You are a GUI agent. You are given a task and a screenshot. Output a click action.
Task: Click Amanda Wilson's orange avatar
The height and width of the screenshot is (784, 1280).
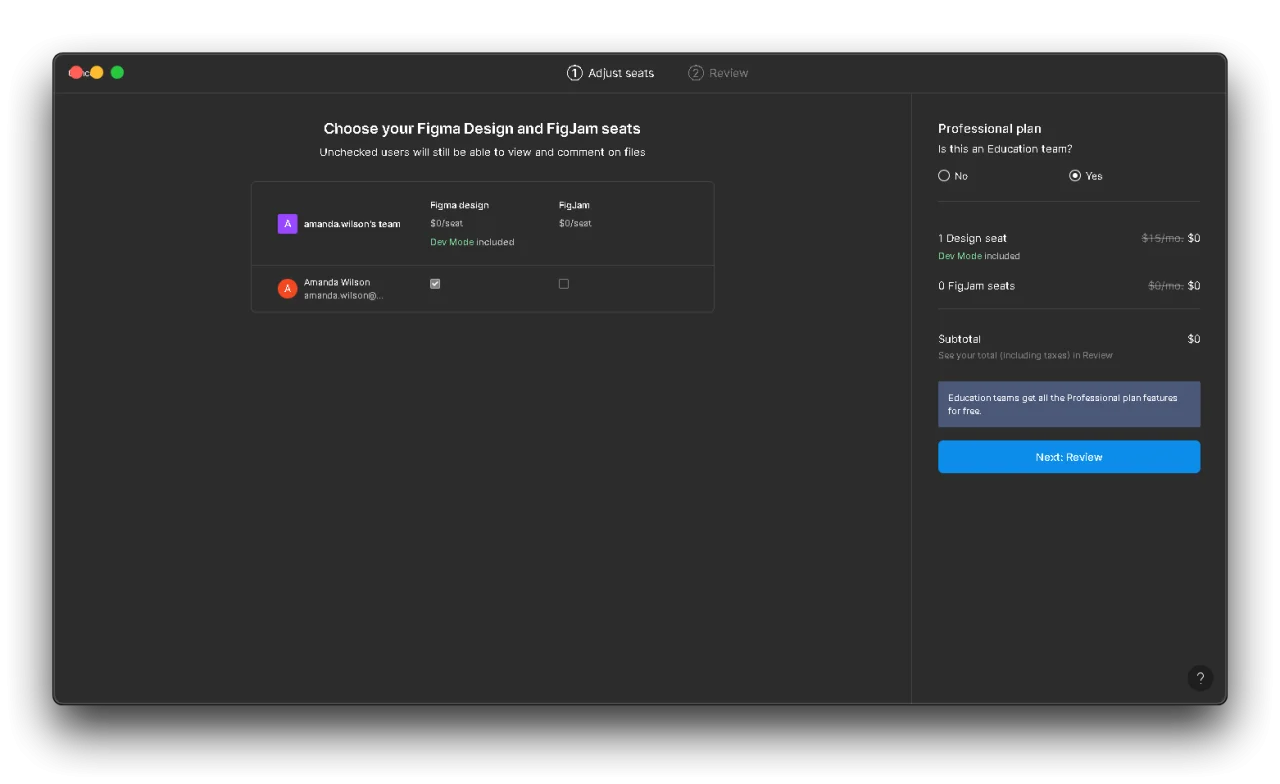point(288,289)
